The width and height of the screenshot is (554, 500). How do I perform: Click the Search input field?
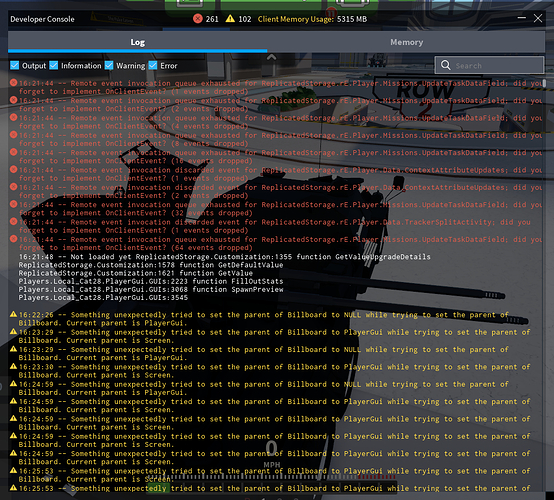(489, 65)
